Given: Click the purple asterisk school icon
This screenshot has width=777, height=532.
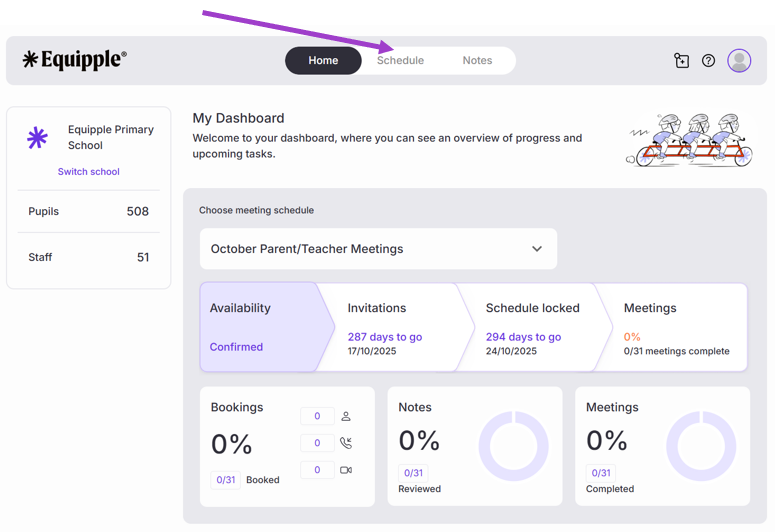Looking at the screenshot, I should [x=38, y=138].
